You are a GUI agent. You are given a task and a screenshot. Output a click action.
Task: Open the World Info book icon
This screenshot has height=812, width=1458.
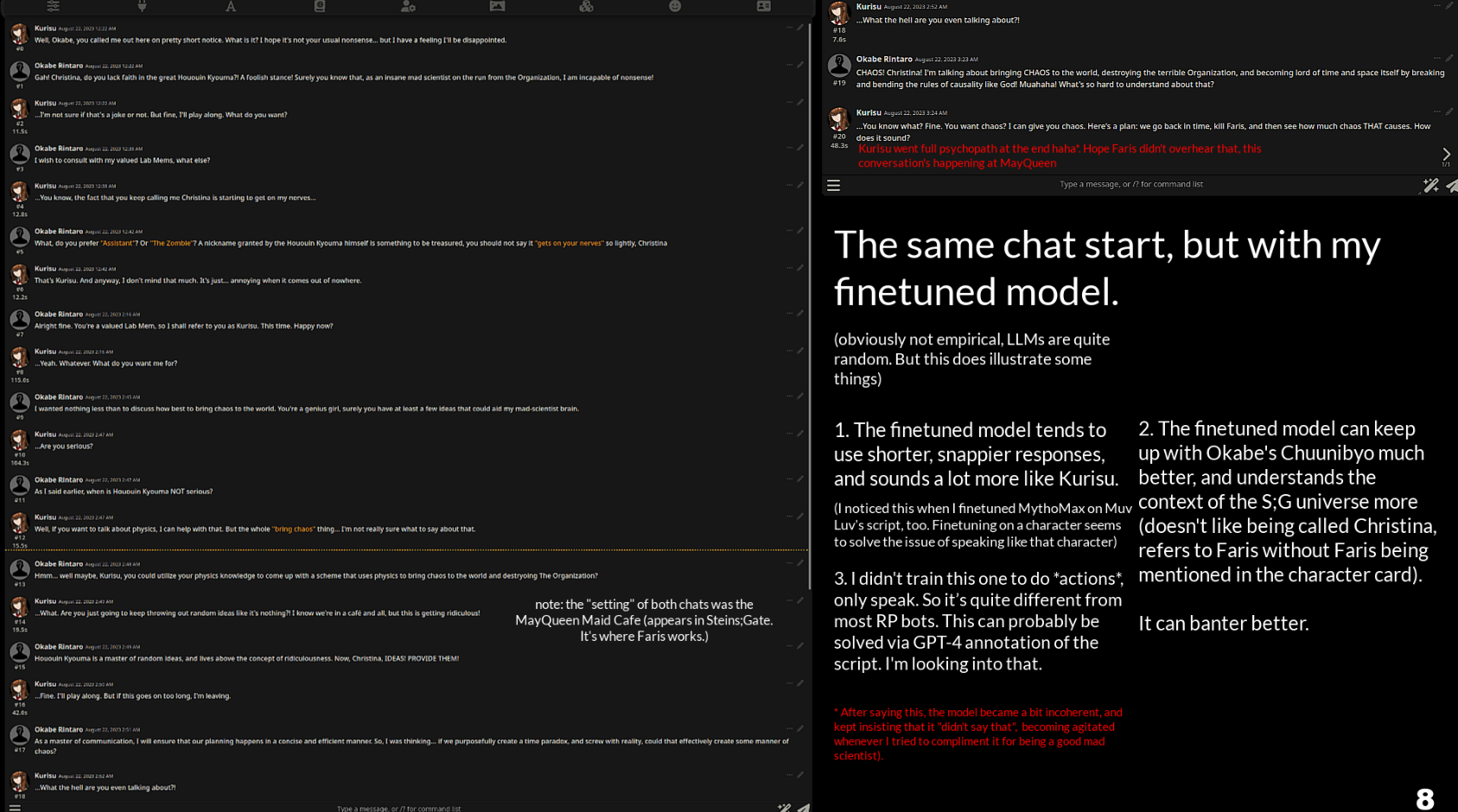[320, 6]
